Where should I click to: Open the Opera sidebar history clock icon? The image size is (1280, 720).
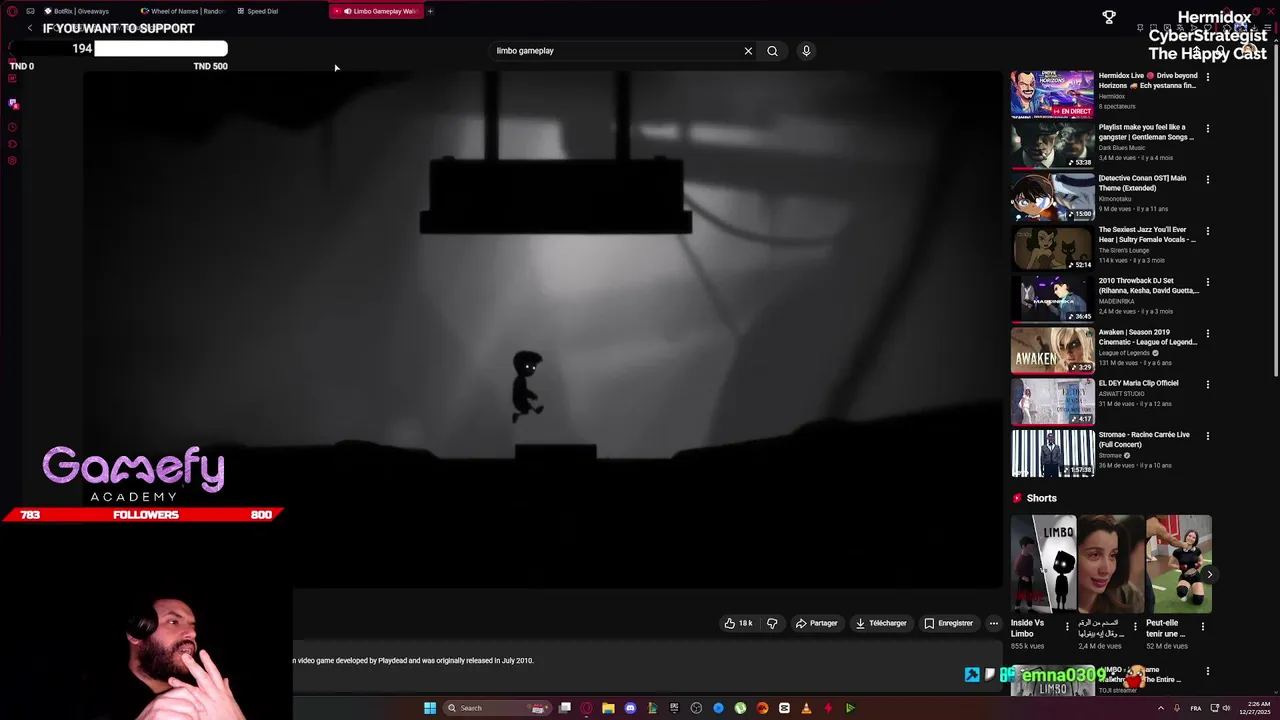[12, 127]
